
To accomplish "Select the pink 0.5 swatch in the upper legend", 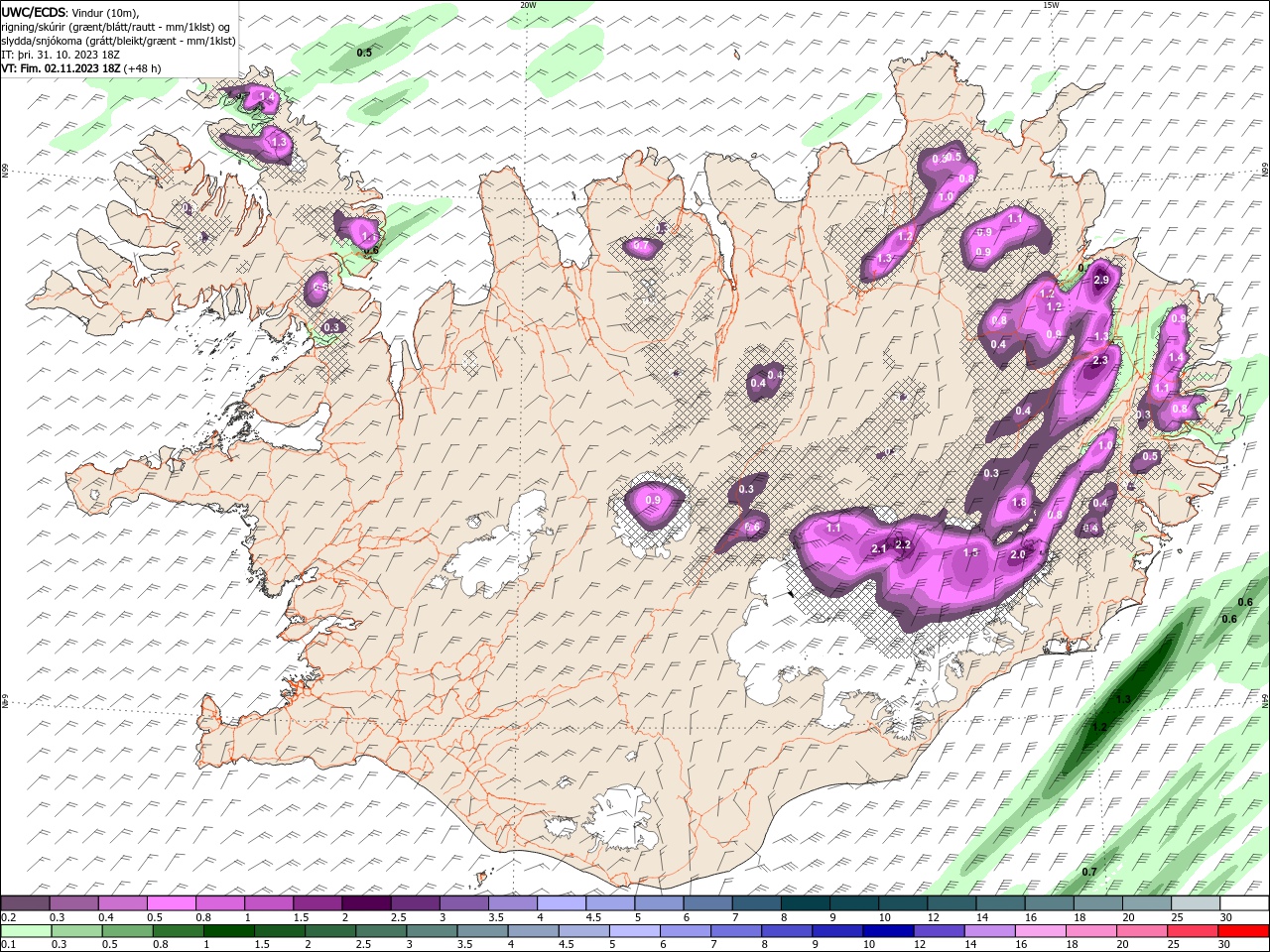I will pos(171,903).
